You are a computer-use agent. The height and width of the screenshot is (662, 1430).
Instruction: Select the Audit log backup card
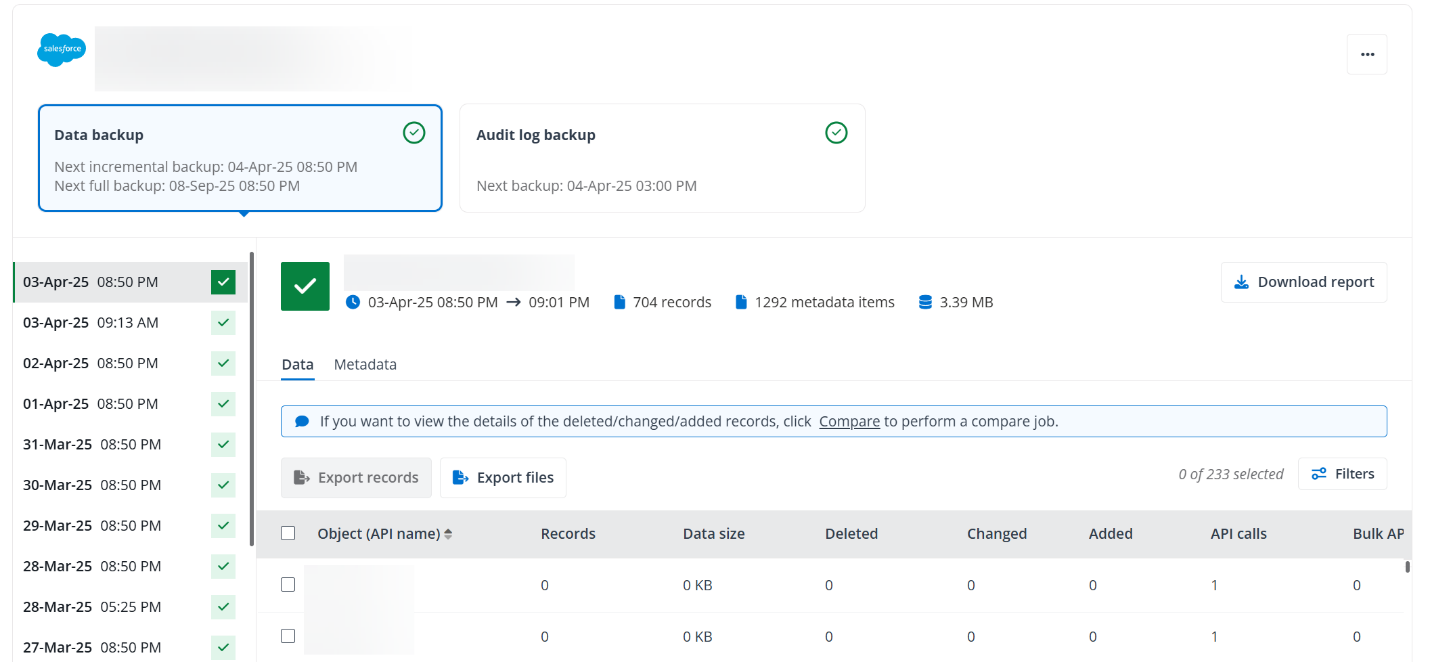[x=661, y=158]
